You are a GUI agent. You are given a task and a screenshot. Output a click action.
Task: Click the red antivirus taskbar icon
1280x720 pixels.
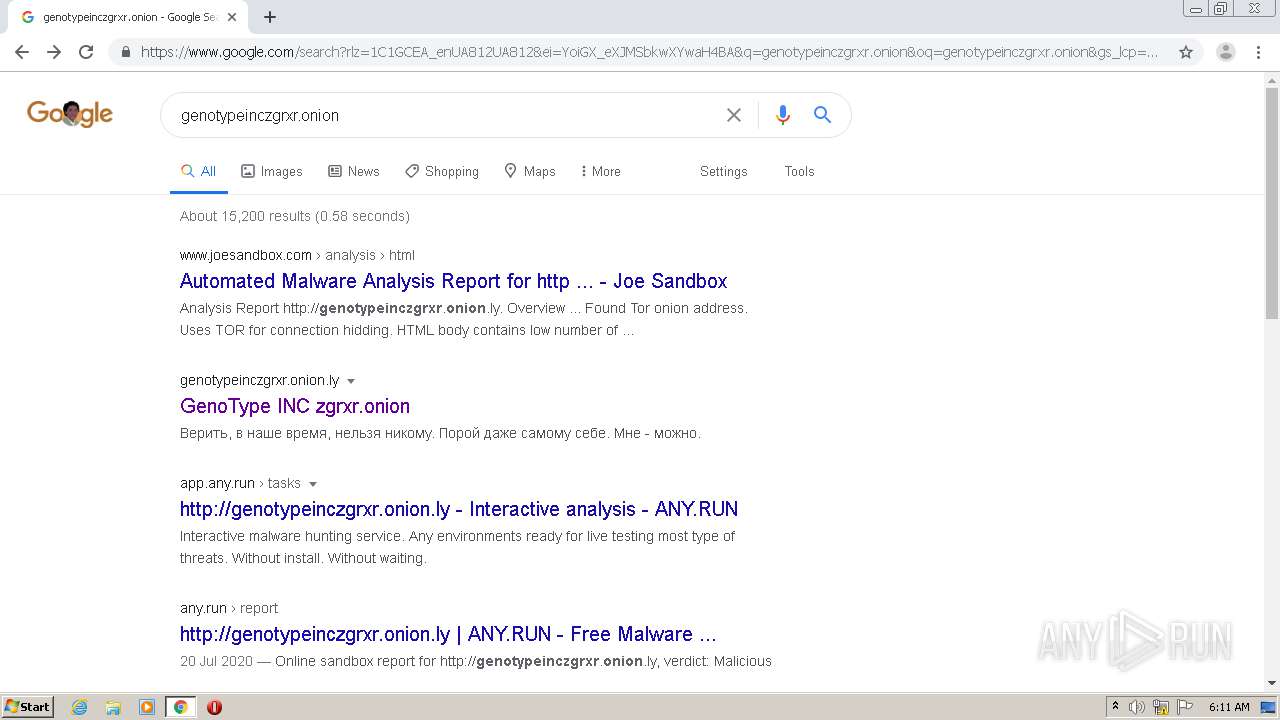click(214, 707)
